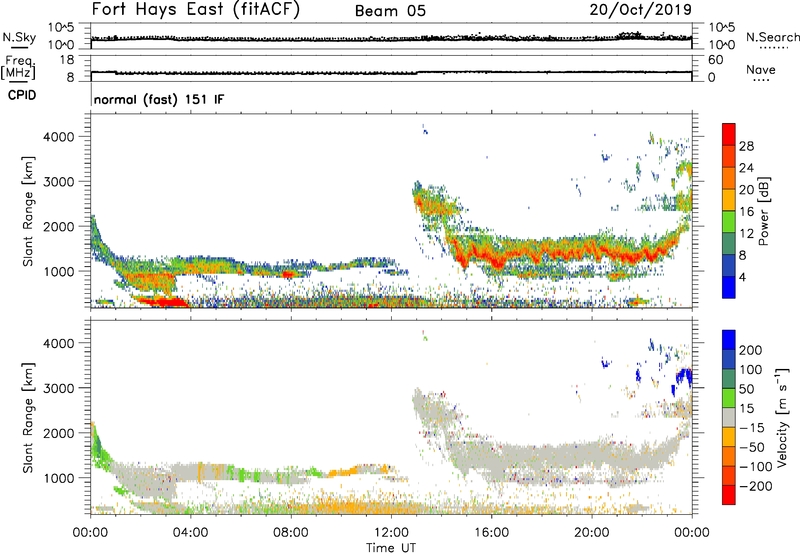Click the power panel 'Slant Range [km]' label

[x=28, y=211]
